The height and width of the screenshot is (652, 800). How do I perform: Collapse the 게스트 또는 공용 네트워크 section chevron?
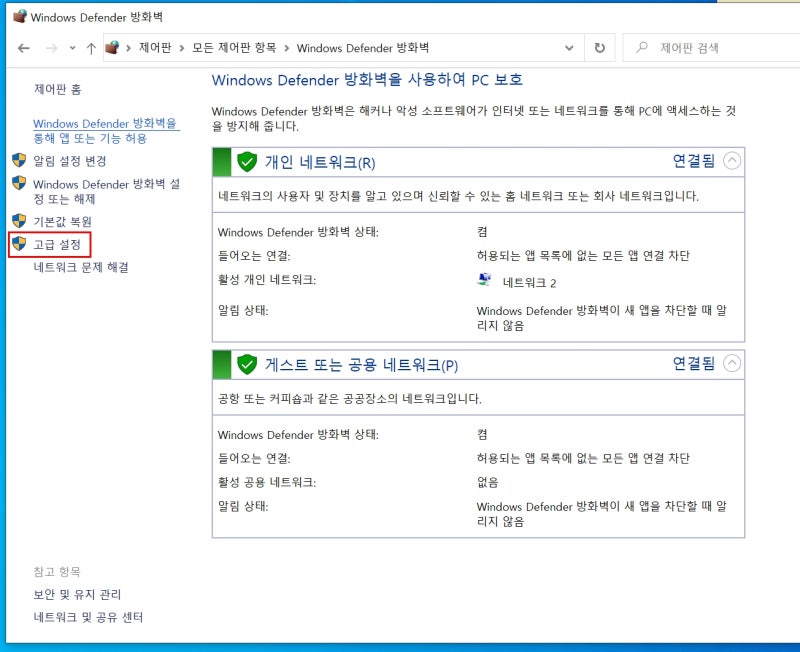pyautogui.click(x=732, y=363)
